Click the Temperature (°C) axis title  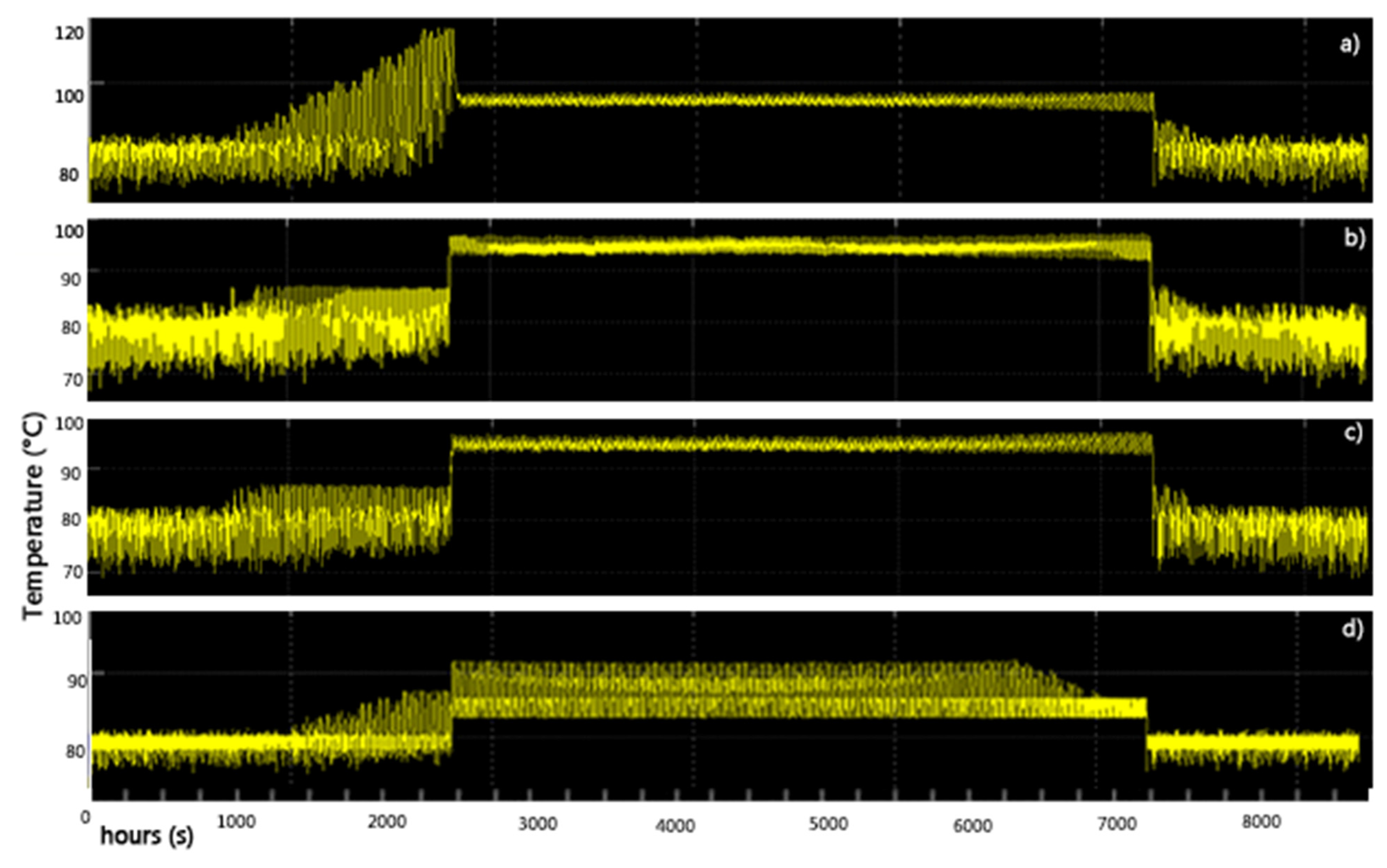coord(33,515)
